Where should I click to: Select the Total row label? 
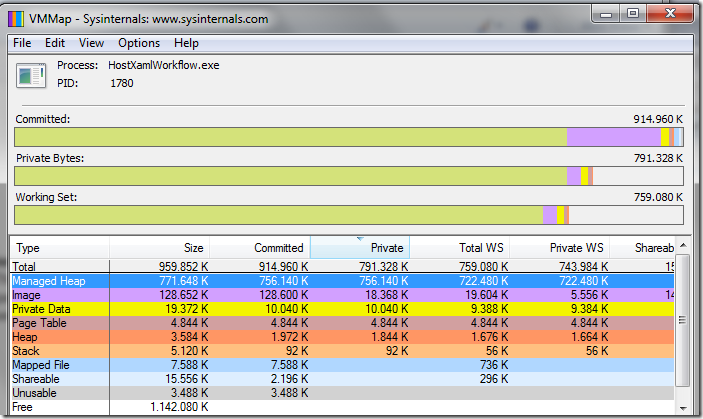(x=24, y=267)
